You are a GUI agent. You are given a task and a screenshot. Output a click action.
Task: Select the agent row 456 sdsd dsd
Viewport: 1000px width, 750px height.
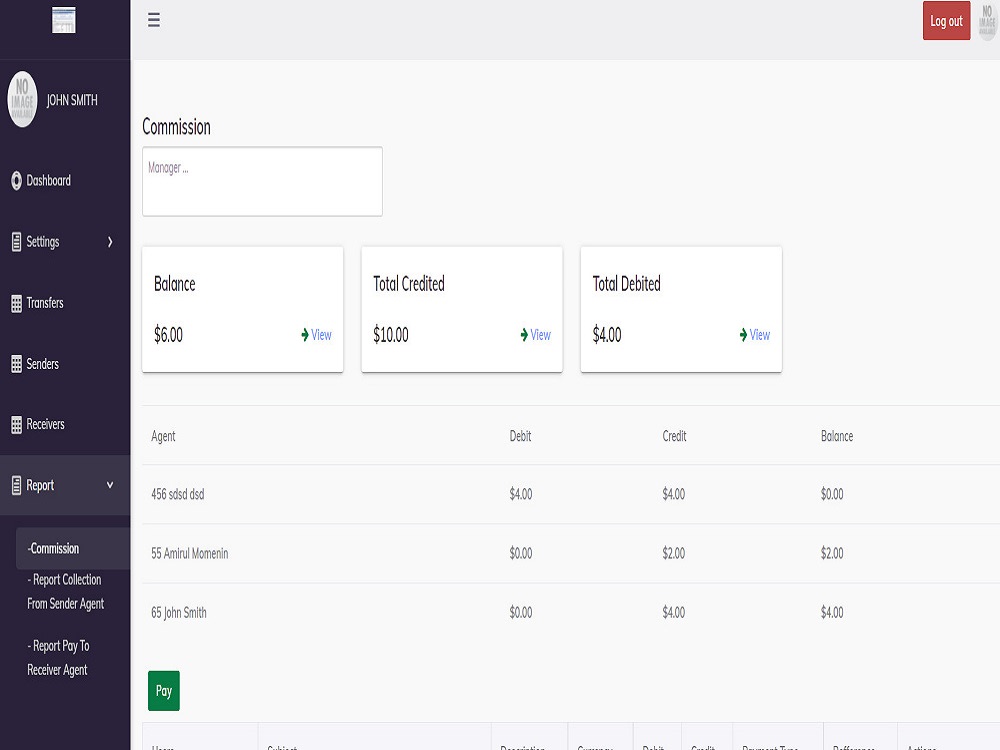coord(571,494)
